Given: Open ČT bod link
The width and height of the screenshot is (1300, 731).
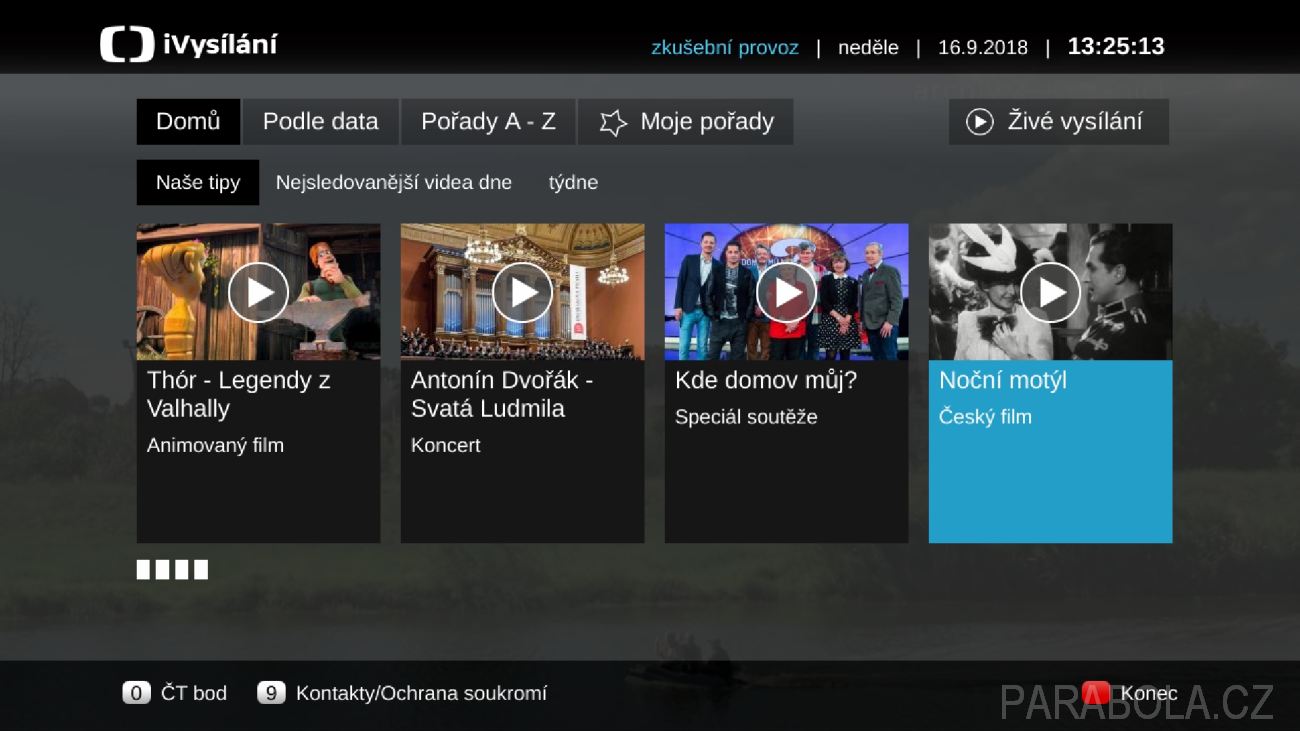Looking at the screenshot, I should click(194, 693).
